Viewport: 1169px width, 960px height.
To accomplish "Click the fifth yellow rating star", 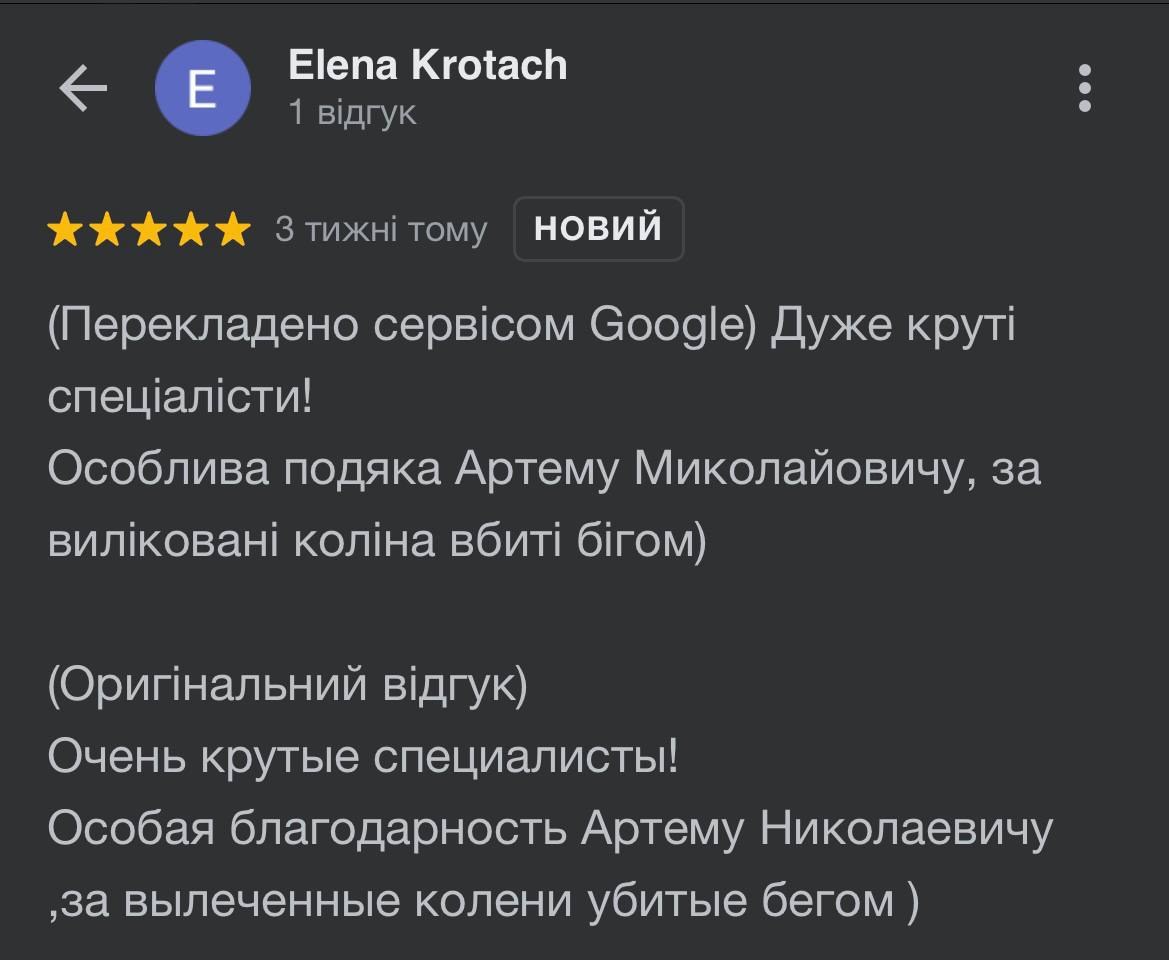I will [x=232, y=230].
